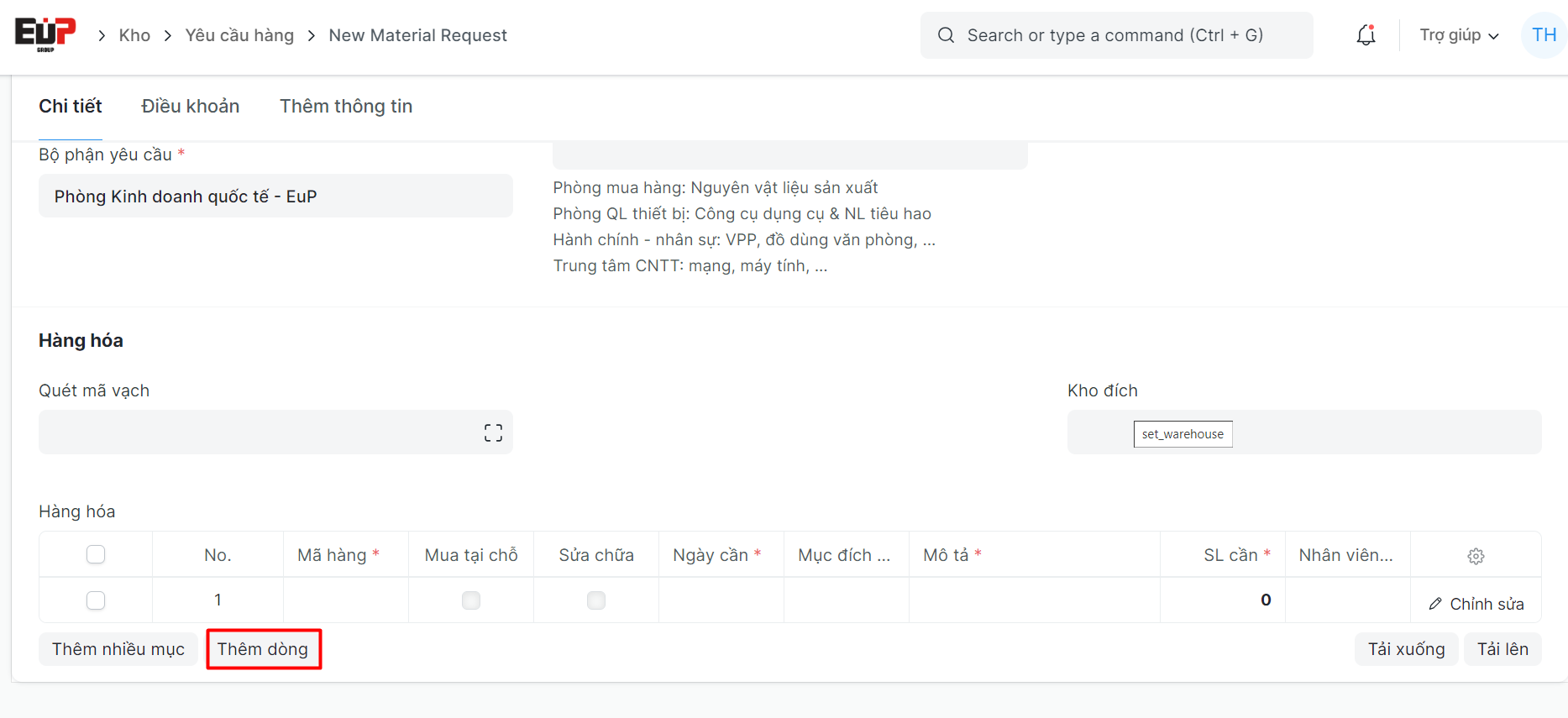Open the TH user avatar
1568x718 pixels.
(1544, 35)
